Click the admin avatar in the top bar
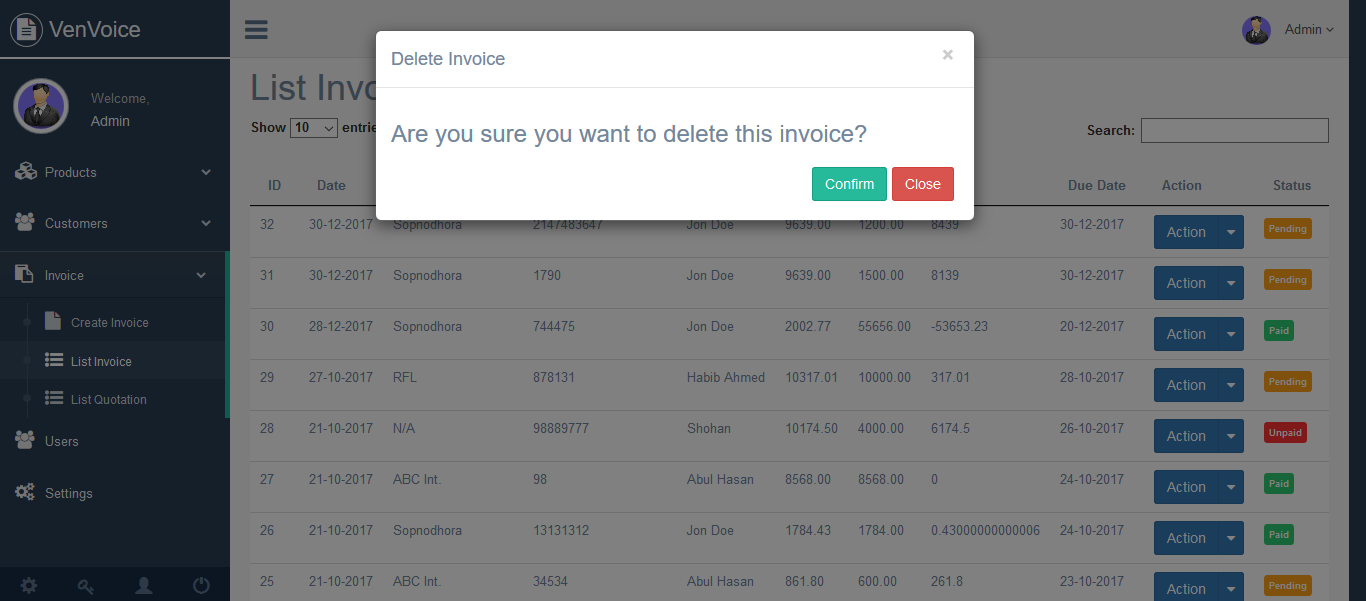The width and height of the screenshot is (1366, 601). point(1256,30)
